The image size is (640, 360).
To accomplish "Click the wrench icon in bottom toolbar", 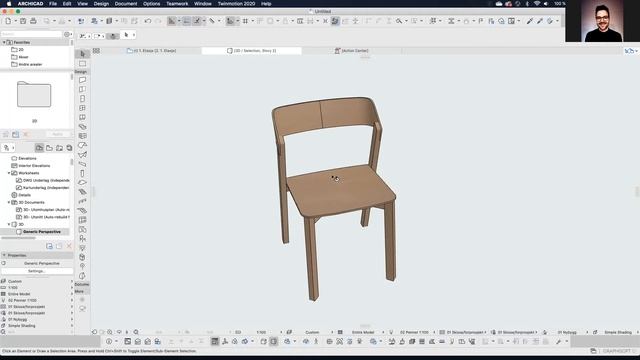I will (x=558, y=341).
